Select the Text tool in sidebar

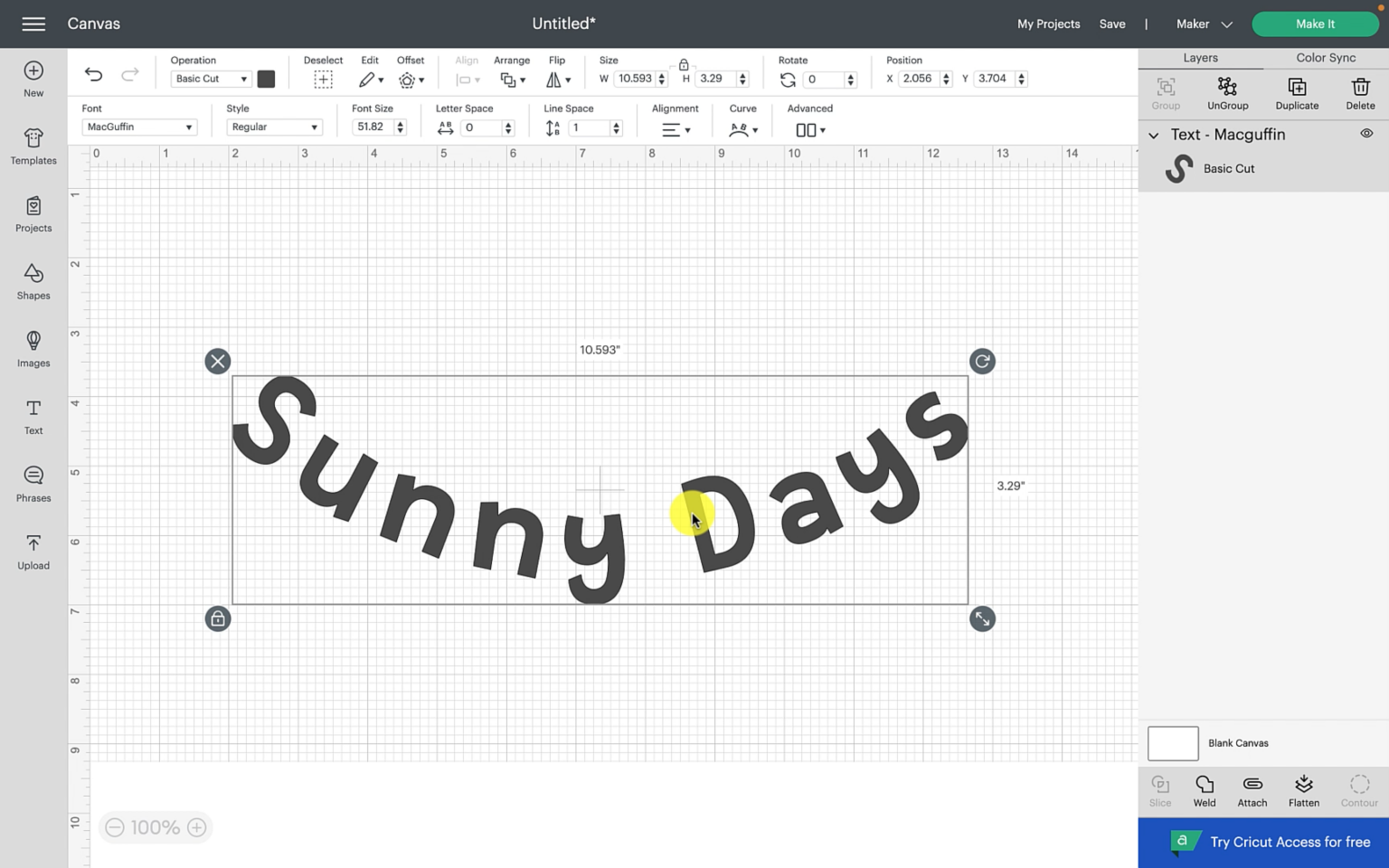coord(33,417)
